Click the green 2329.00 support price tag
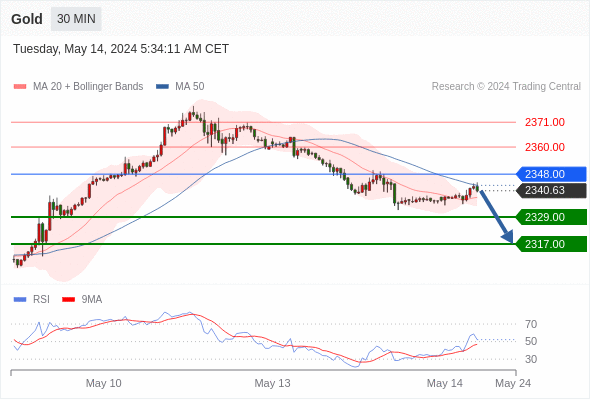Screen dimensions: 590x400 coord(551,217)
